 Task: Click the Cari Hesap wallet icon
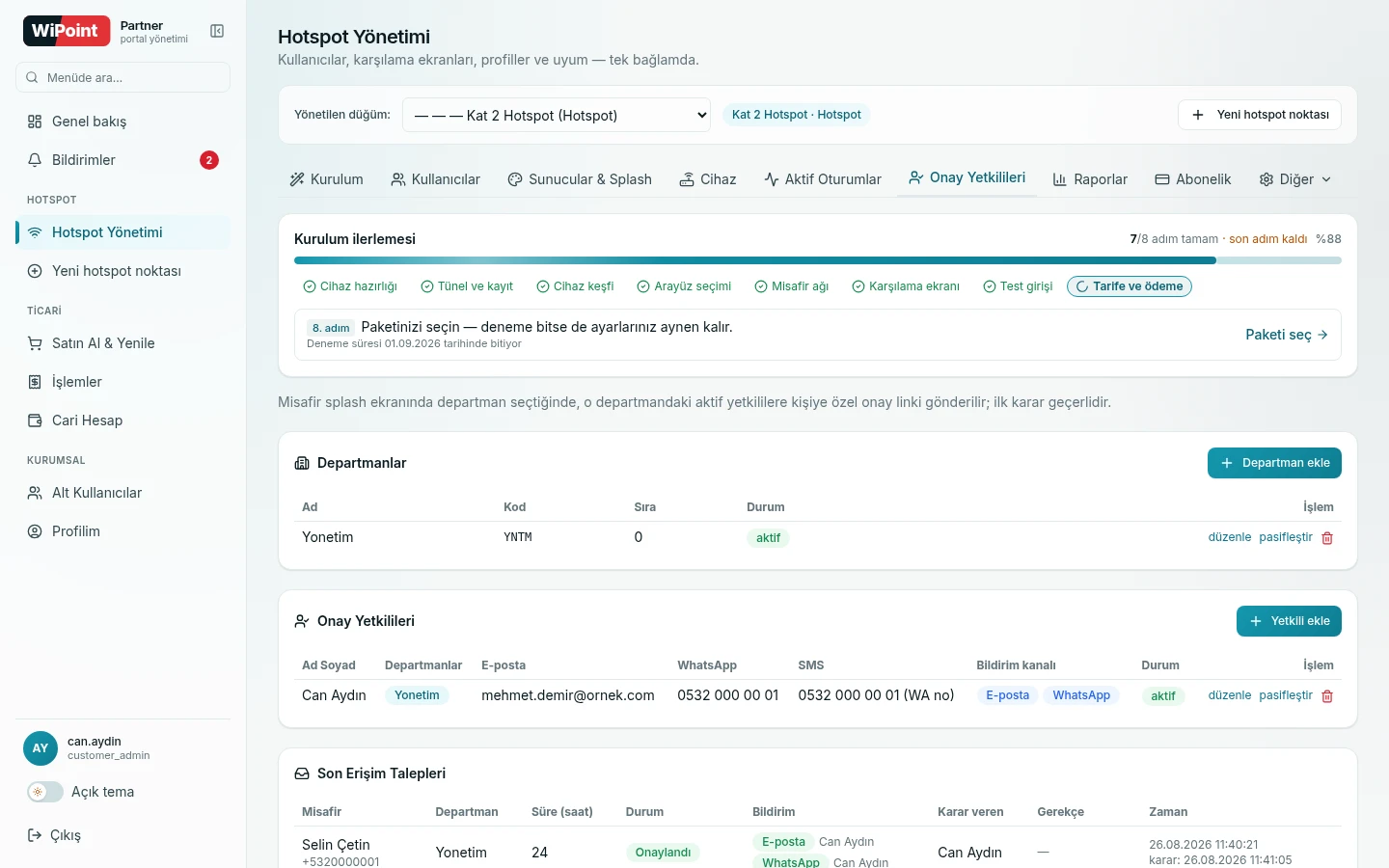pos(35,420)
